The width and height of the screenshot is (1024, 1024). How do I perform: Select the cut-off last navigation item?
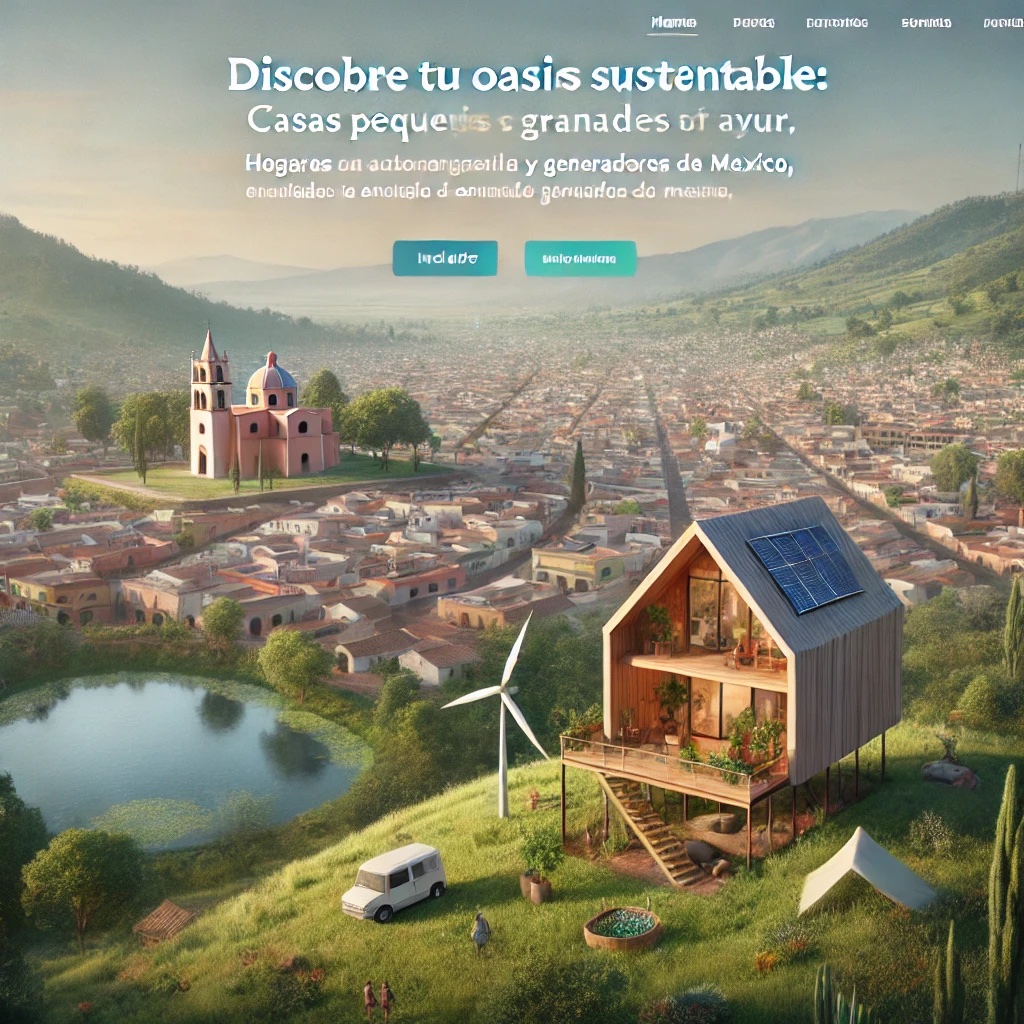(1003, 23)
